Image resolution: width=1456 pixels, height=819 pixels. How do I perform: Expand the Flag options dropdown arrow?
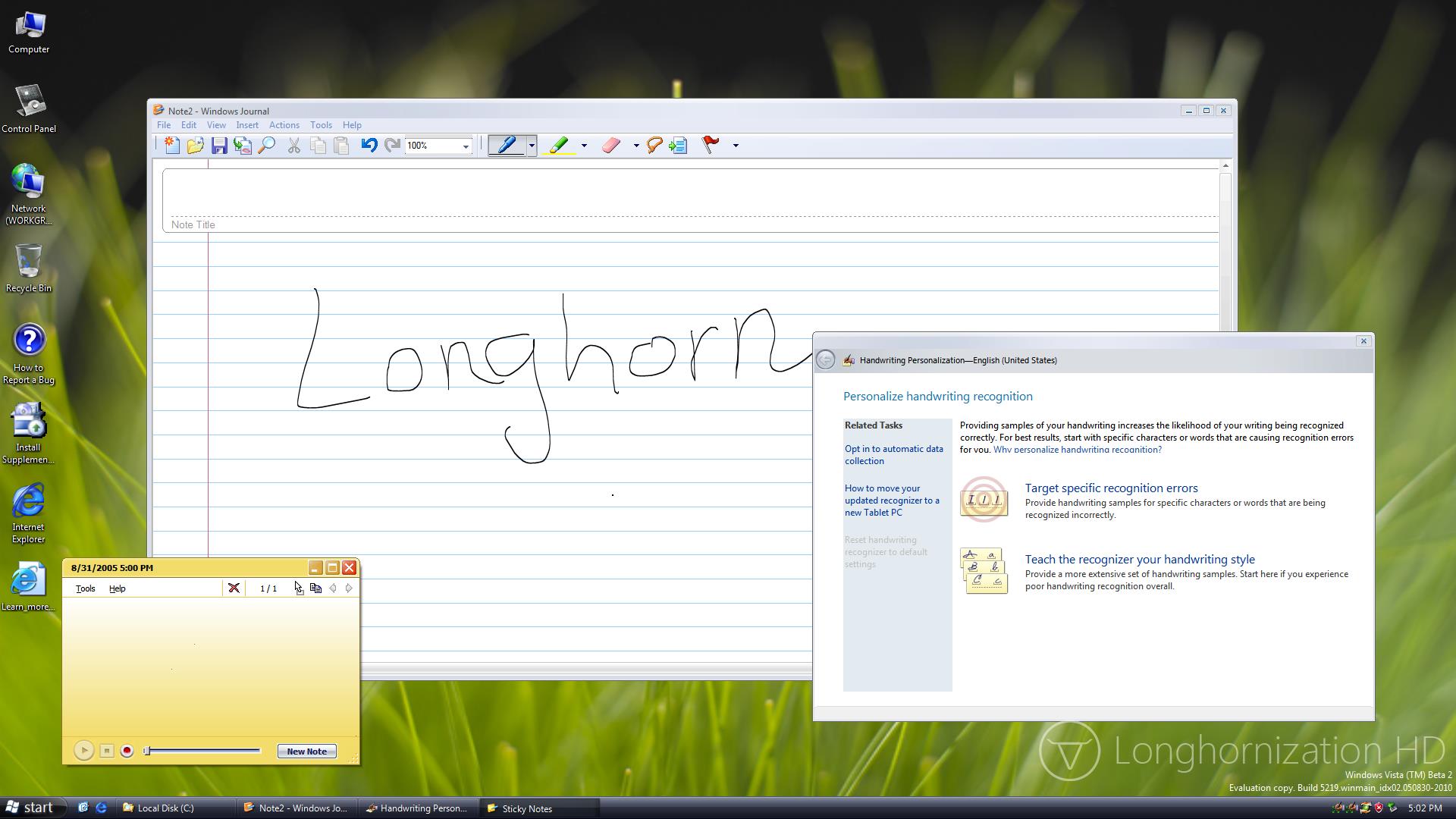click(x=736, y=146)
